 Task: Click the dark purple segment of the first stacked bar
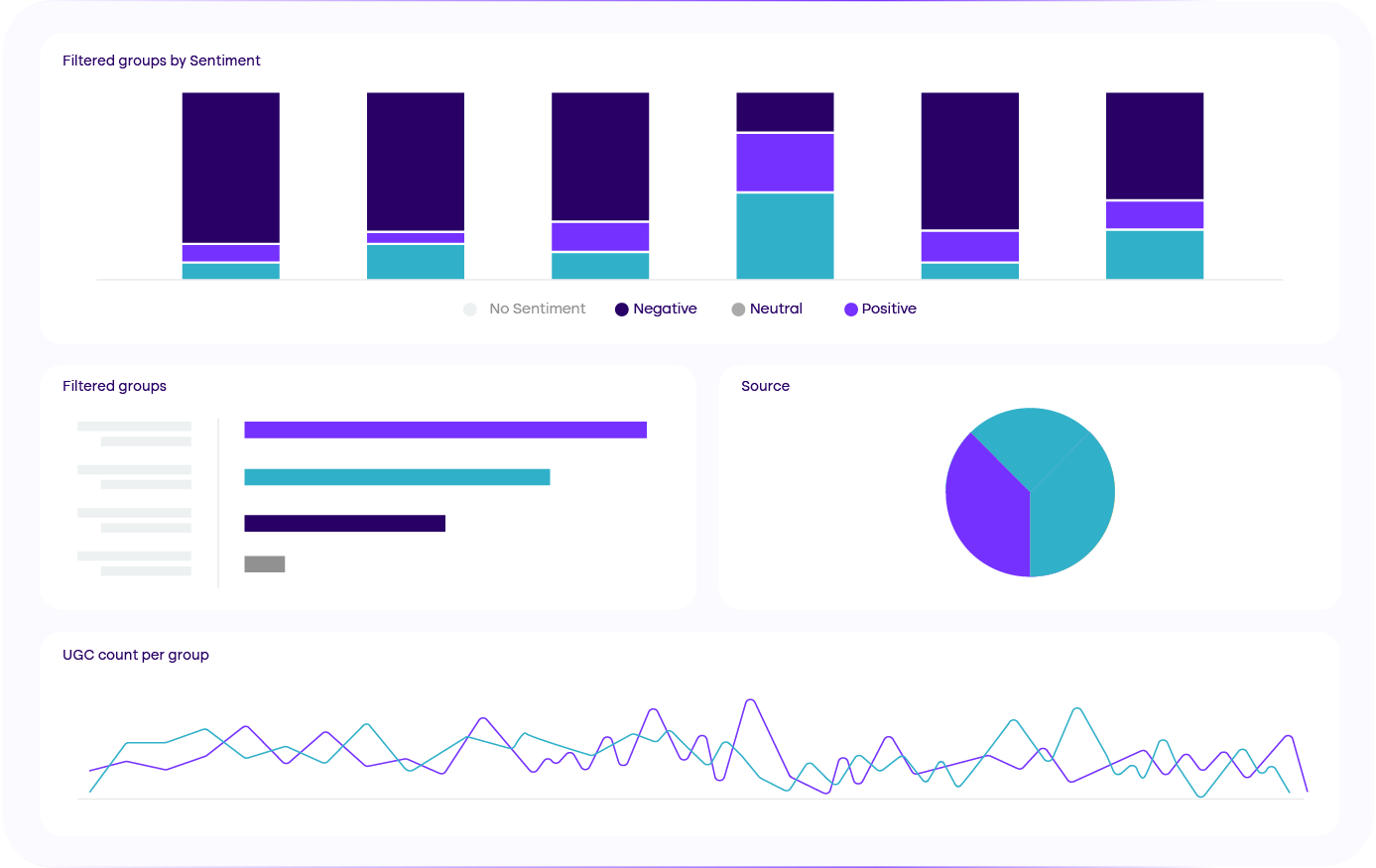click(x=231, y=167)
